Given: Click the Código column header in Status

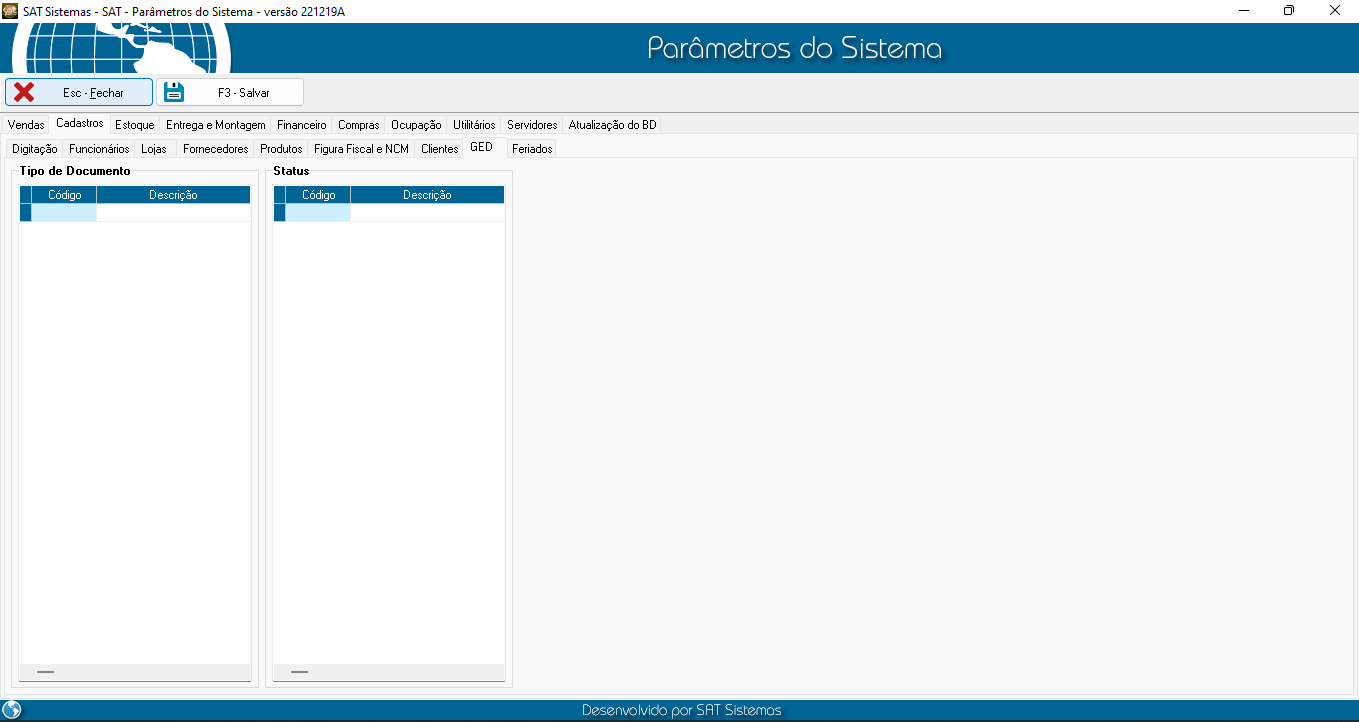Looking at the screenshot, I should tap(318, 195).
